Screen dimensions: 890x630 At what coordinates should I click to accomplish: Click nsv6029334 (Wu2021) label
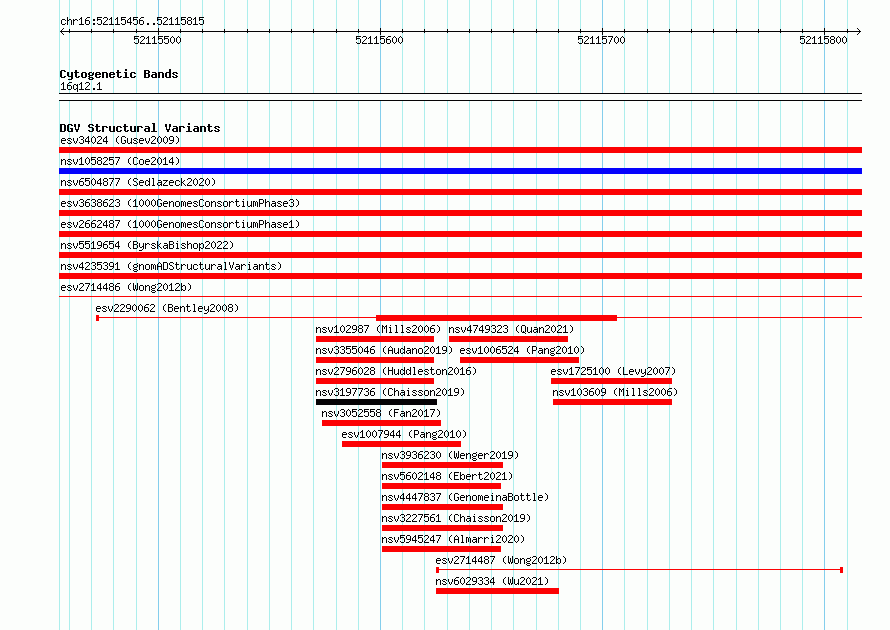pyautogui.click(x=492, y=581)
